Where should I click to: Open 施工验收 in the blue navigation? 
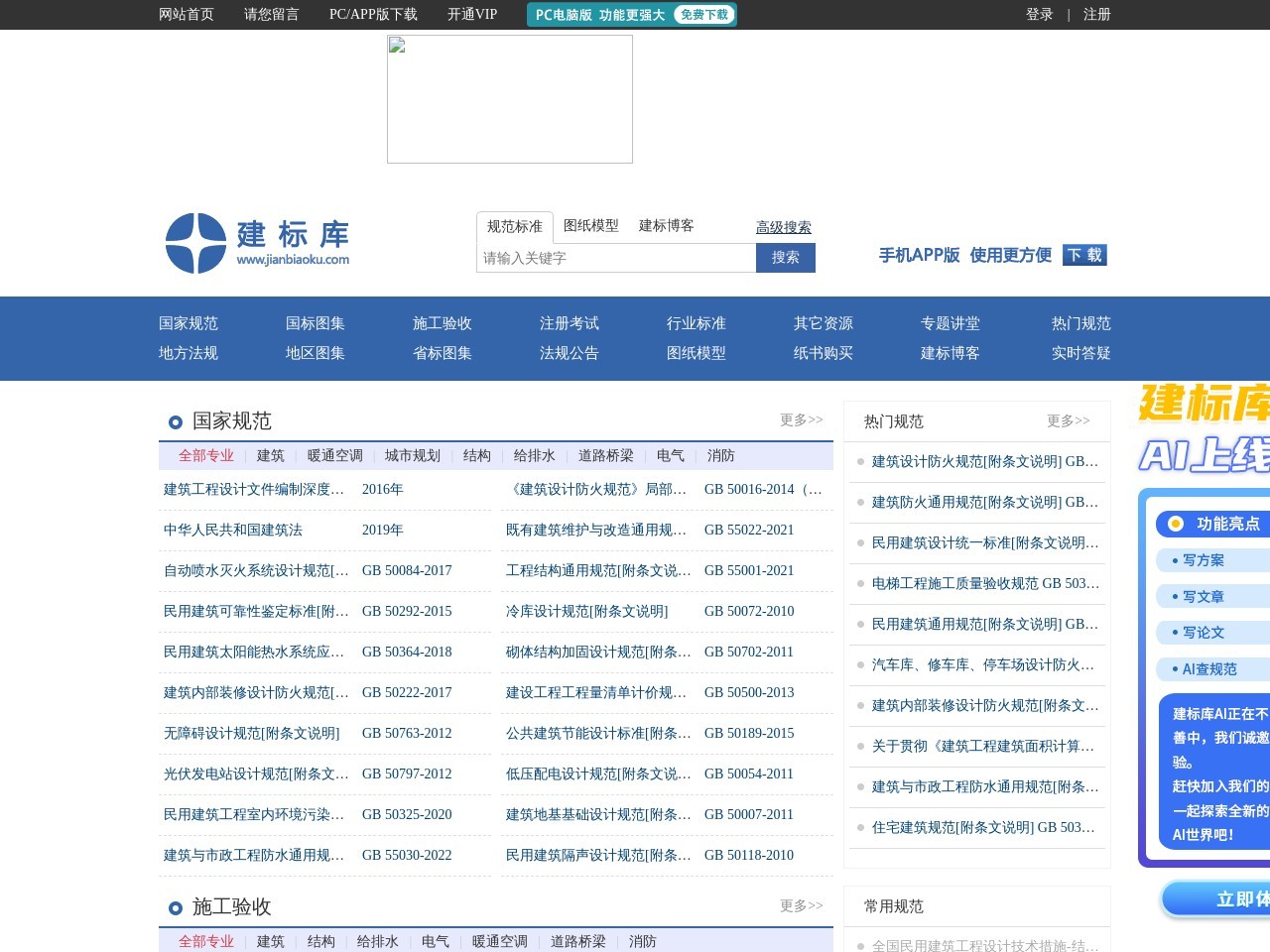pos(443,323)
